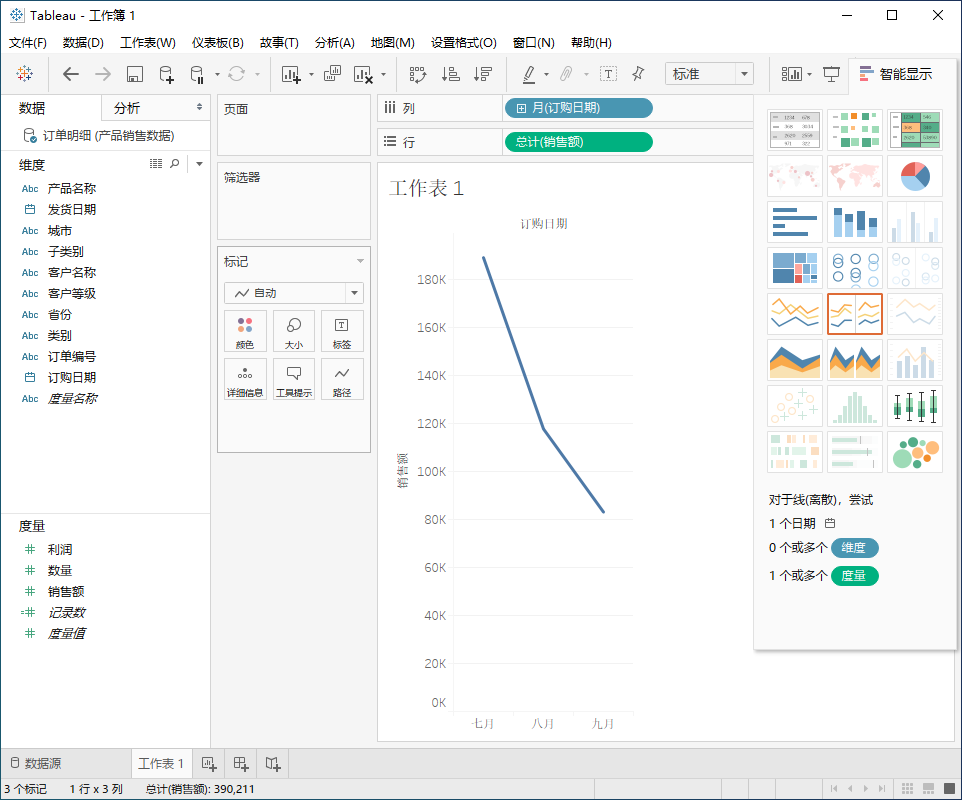962x800 pixels.
Task: Toggle the dimension list view grid icon
Action: [156, 163]
